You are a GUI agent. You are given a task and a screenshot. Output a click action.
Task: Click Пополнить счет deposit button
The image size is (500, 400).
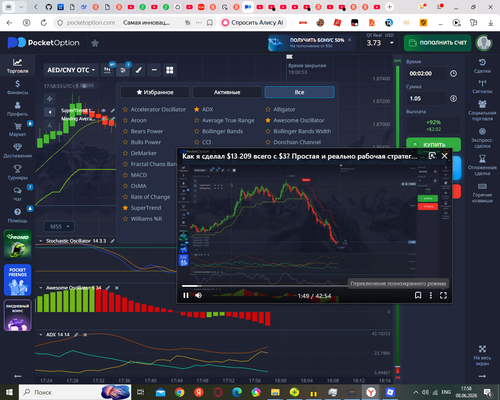(437, 43)
